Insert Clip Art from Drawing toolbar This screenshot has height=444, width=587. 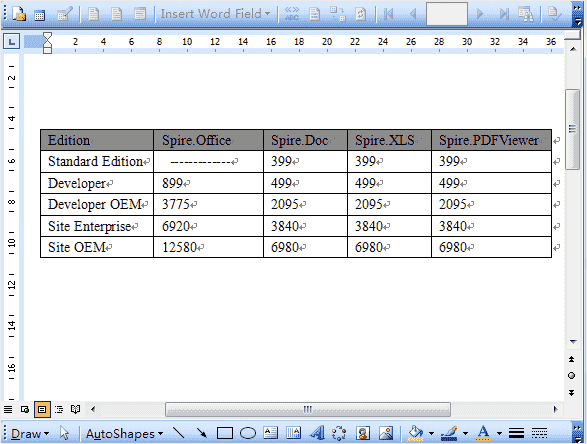(x=362, y=433)
